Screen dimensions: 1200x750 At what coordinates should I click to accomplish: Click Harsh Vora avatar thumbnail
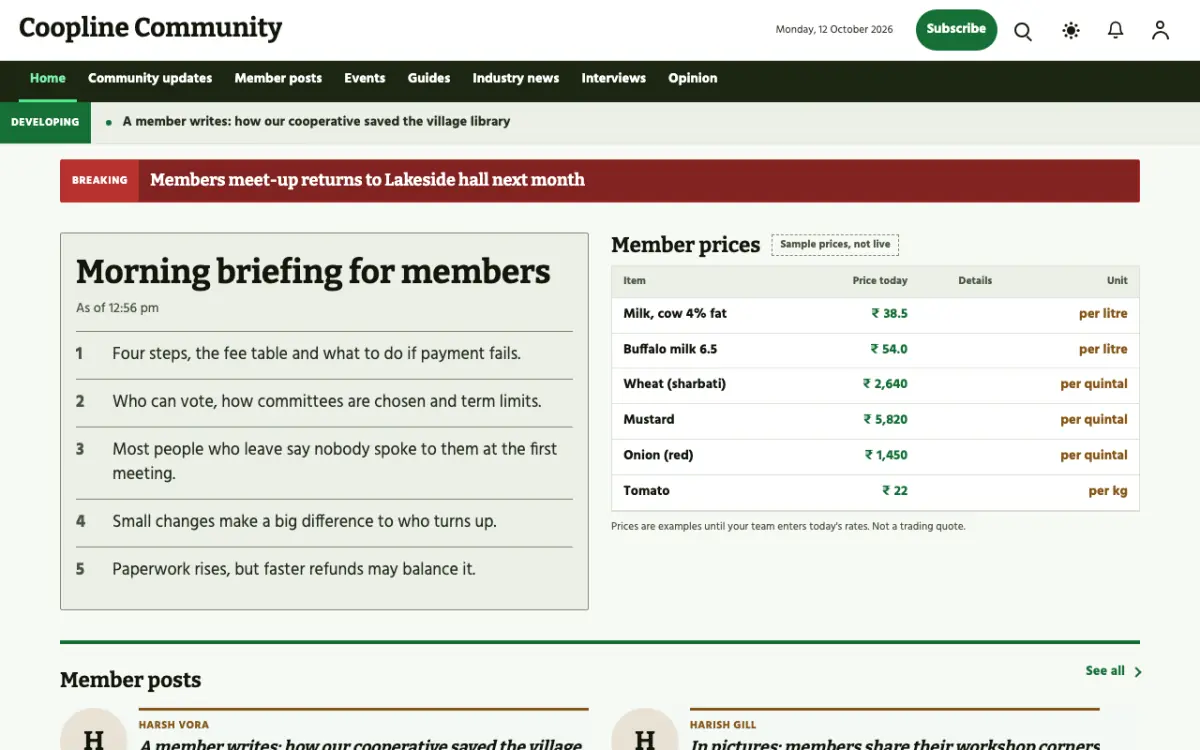click(x=93, y=730)
